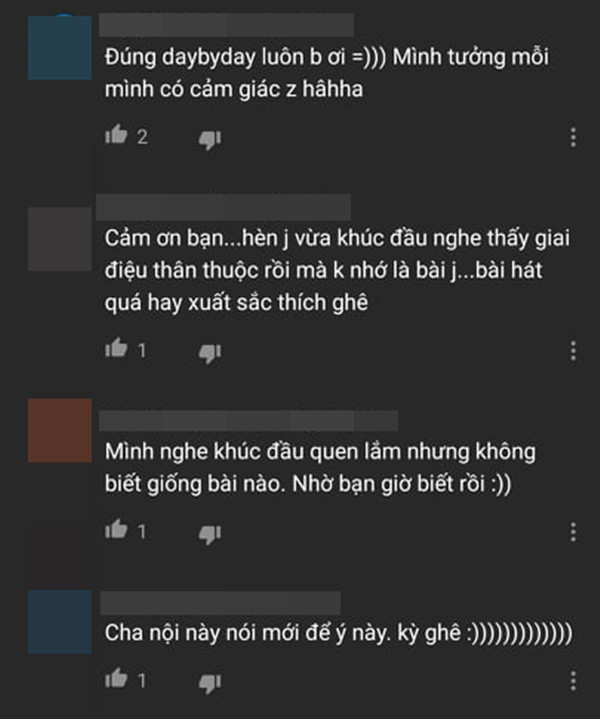
Task: Open the first commenter's blue avatar
Action: [60, 48]
